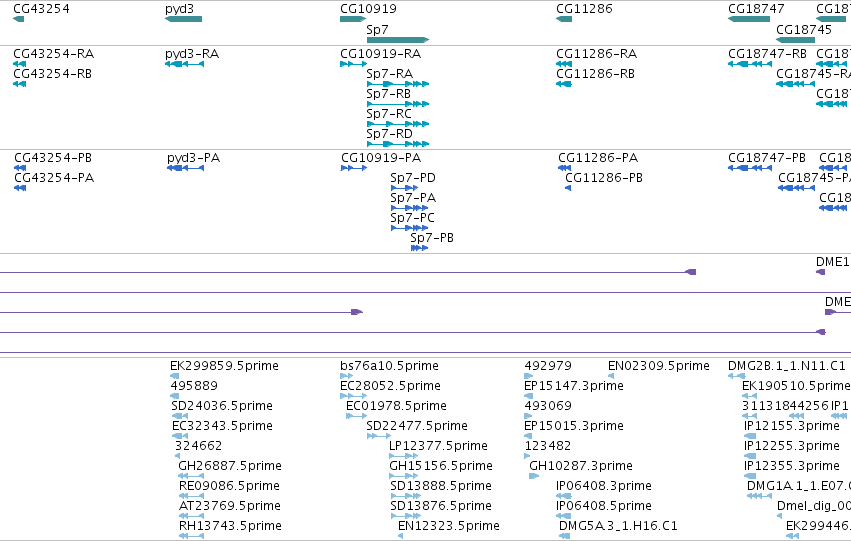
Task: Click the CG11286 gene label
Action: [x=584, y=9]
